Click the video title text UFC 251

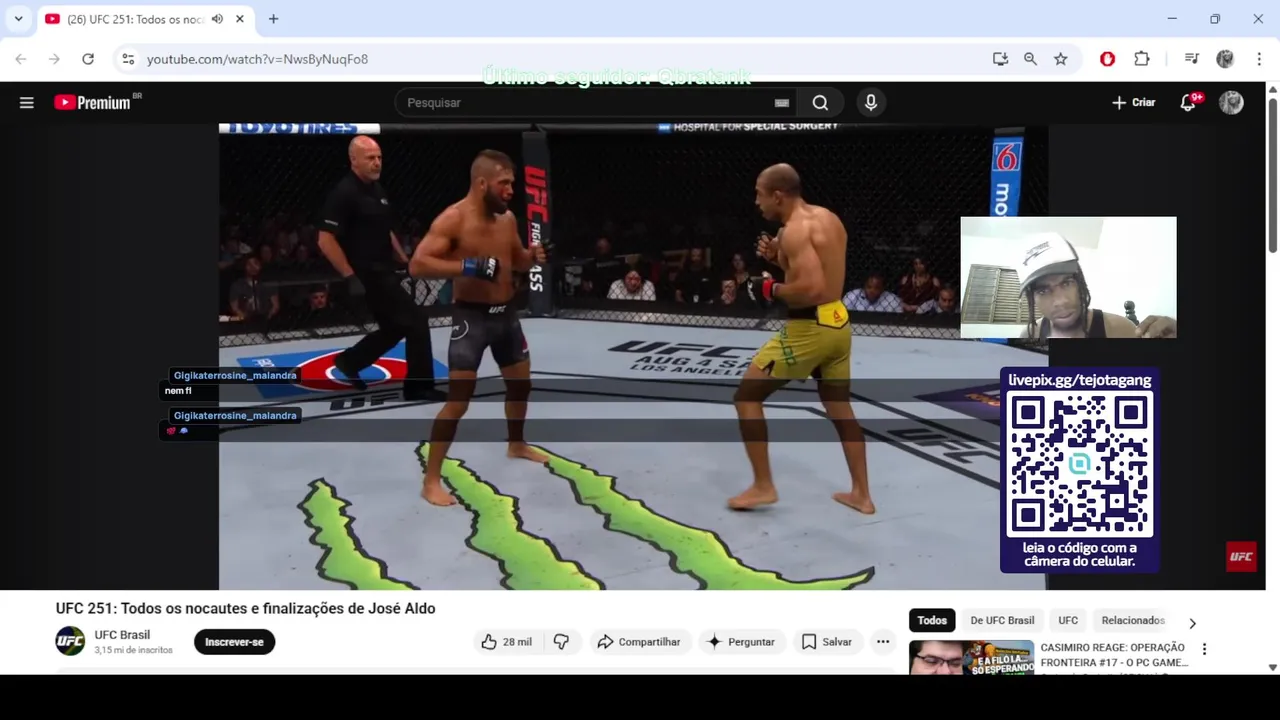tap(245, 608)
